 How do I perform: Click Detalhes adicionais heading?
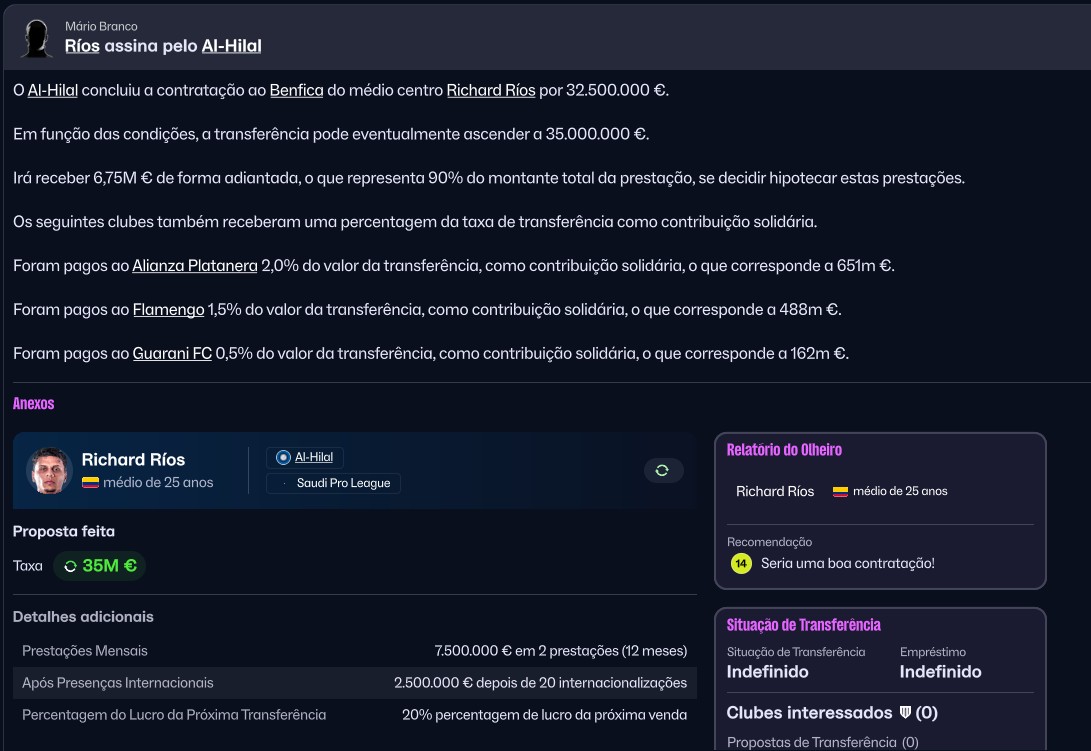[x=83, y=617]
